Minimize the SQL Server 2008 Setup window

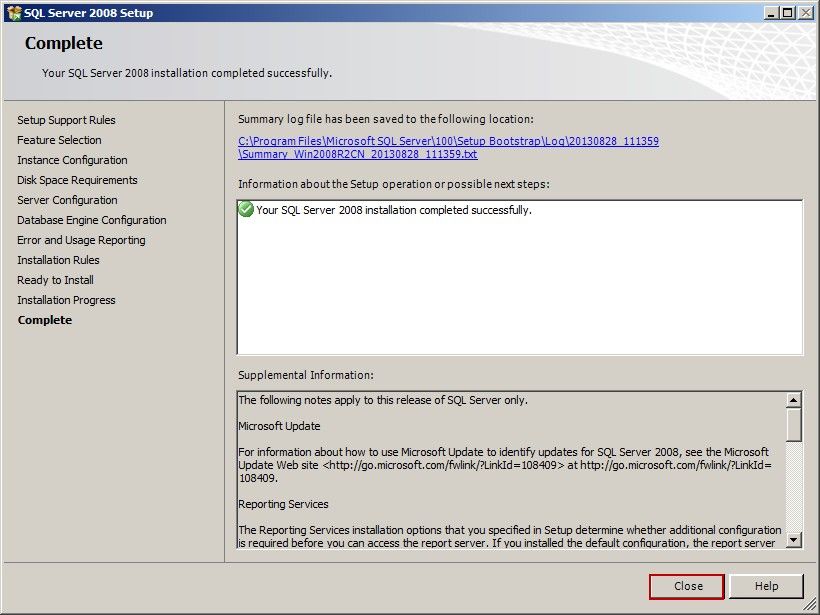(x=770, y=13)
